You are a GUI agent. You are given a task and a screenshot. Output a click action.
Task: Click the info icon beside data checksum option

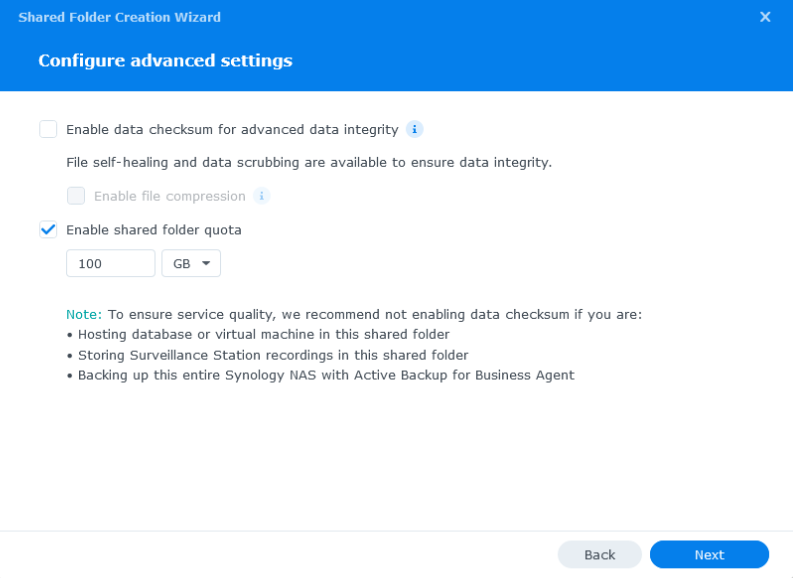(414, 129)
